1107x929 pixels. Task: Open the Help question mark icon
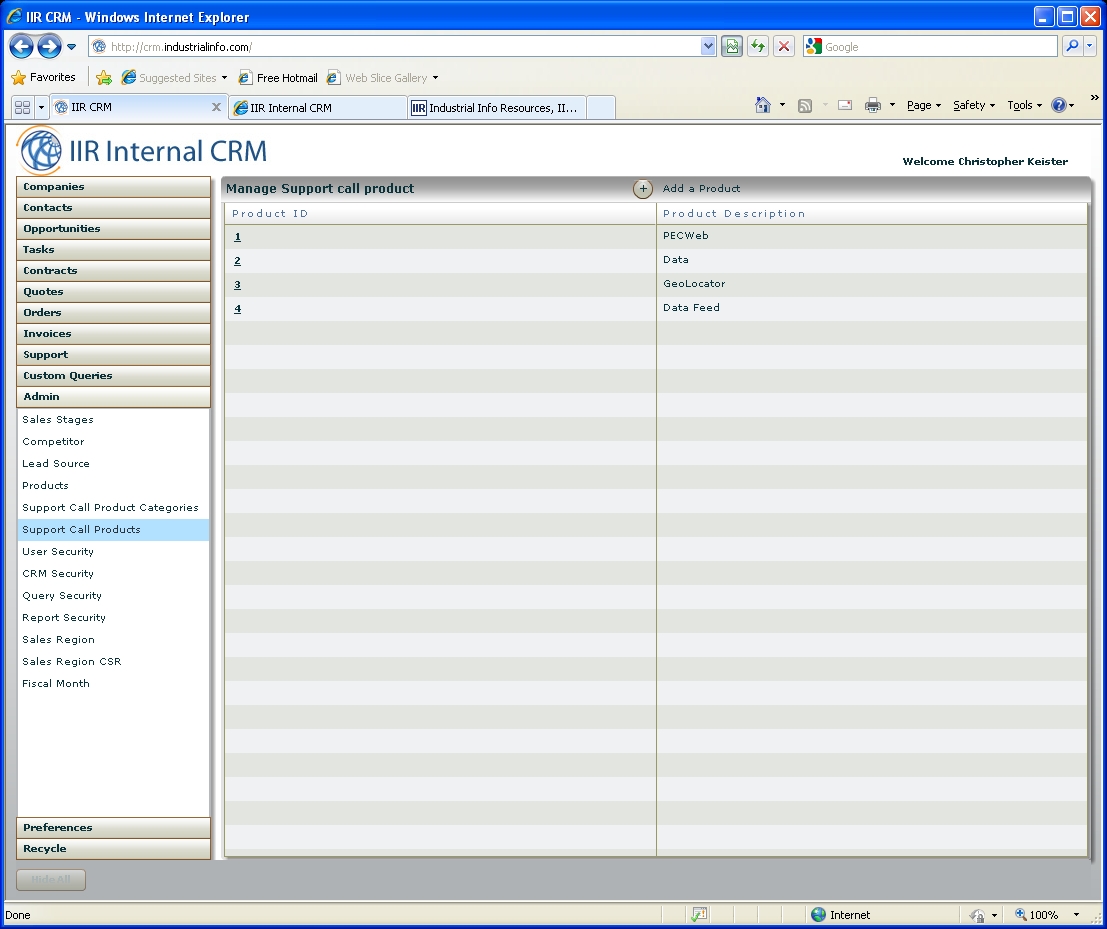point(1059,105)
